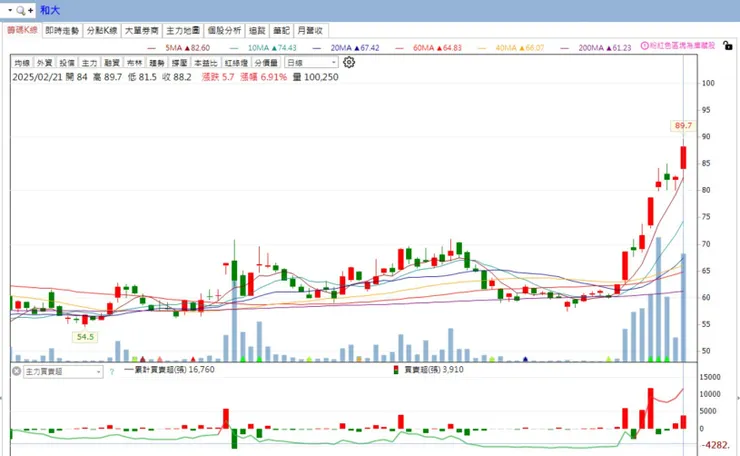Image resolution: width=740 pixels, height=456 pixels.
Task: Close the 主力買賣超 indicator panel
Action: [x=16, y=372]
